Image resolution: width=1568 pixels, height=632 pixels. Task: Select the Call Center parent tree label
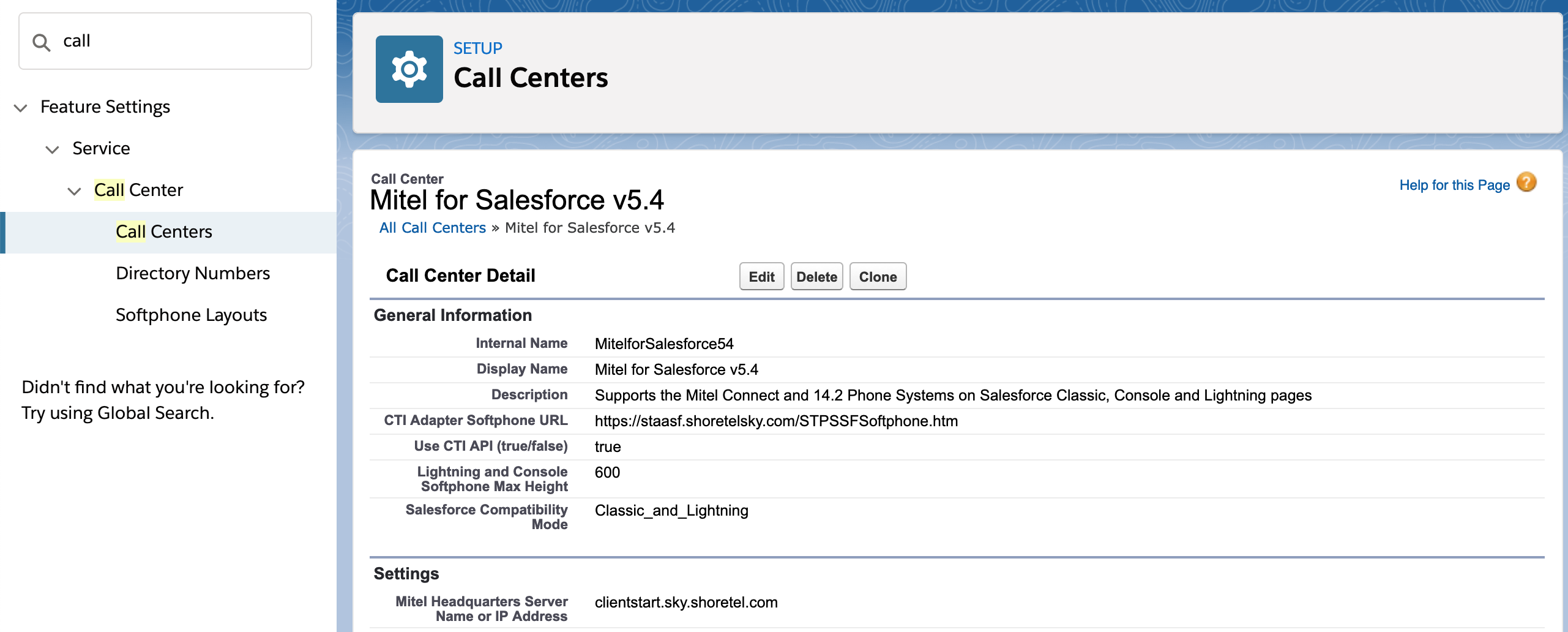138,190
